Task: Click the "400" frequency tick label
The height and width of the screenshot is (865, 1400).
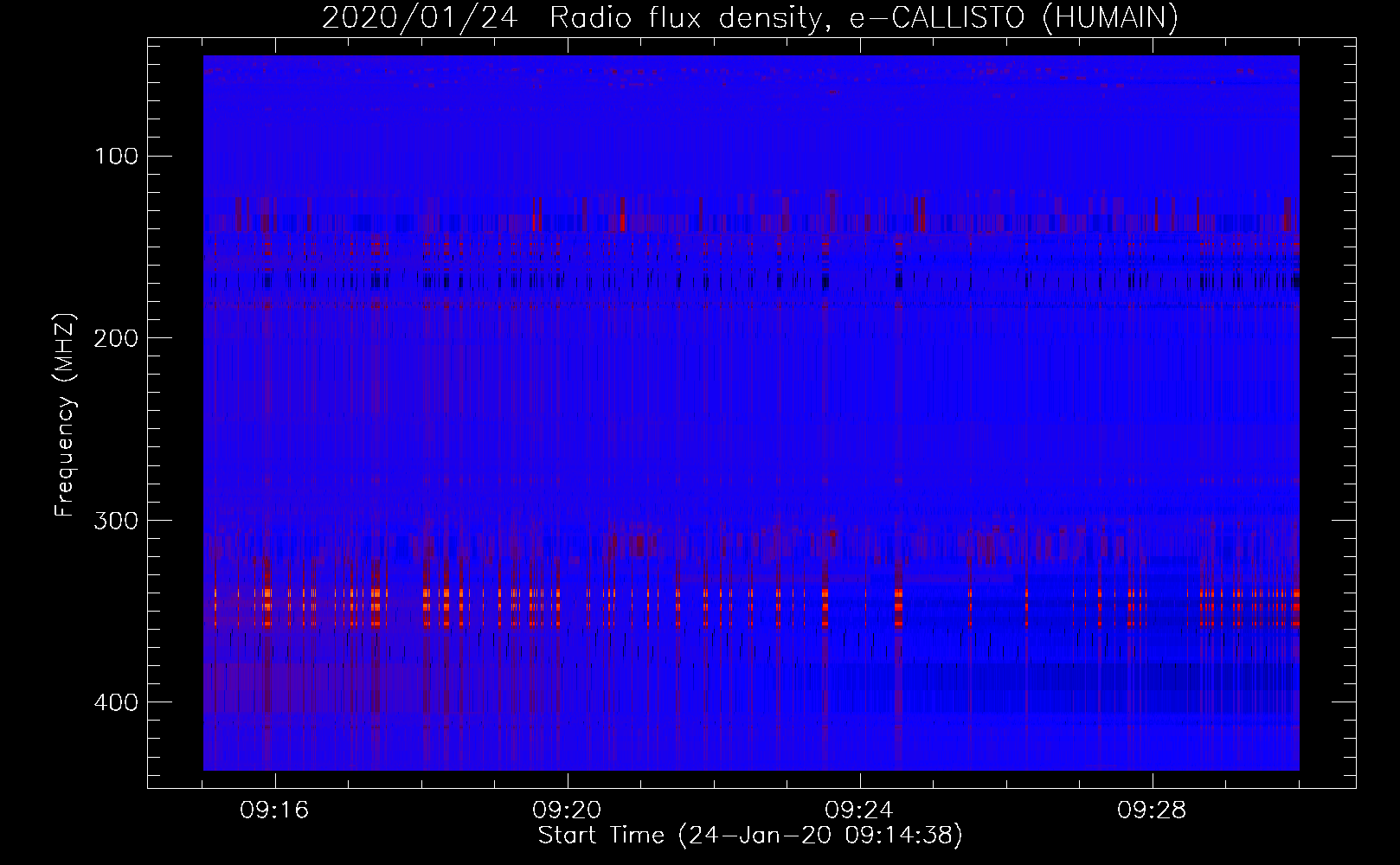Action: point(116,702)
